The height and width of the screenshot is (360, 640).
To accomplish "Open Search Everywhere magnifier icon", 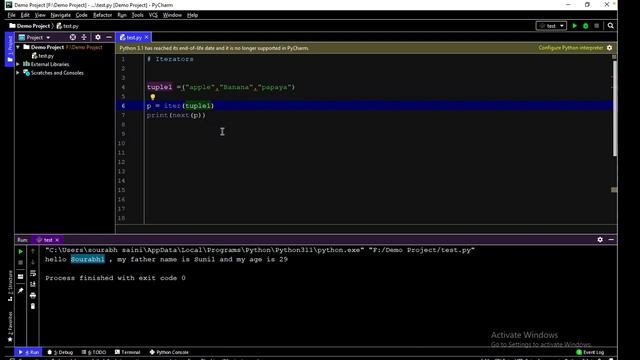I will (611, 26).
